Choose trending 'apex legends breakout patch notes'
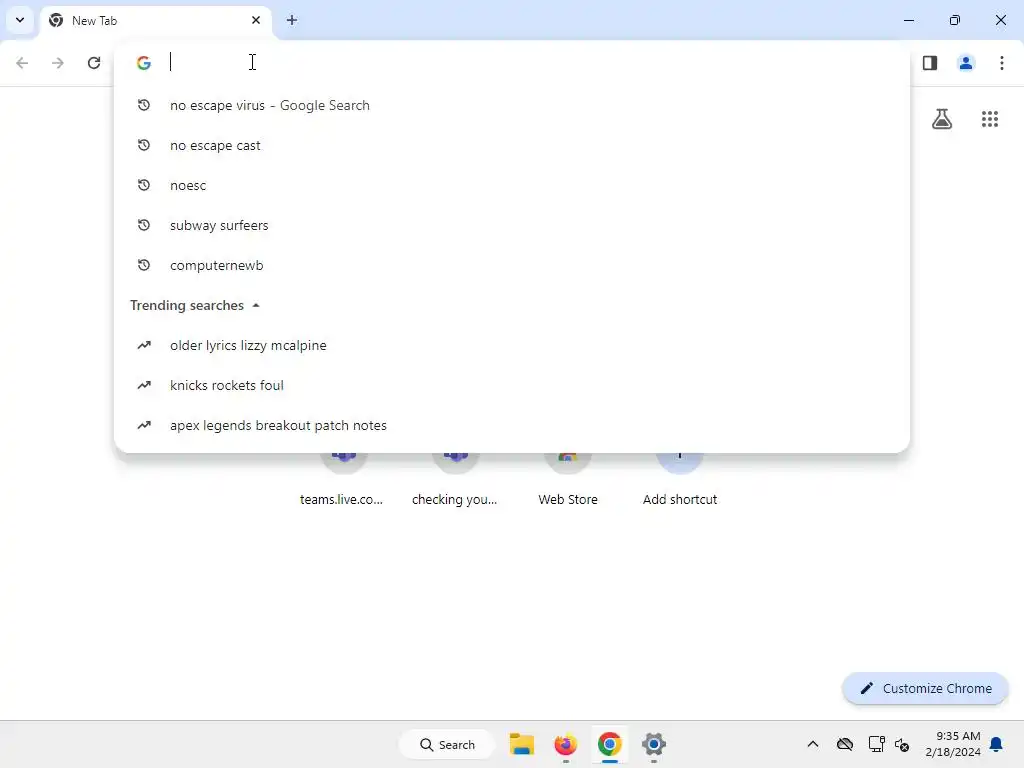This screenshot has width=1024, height=768. pos(512,425)
